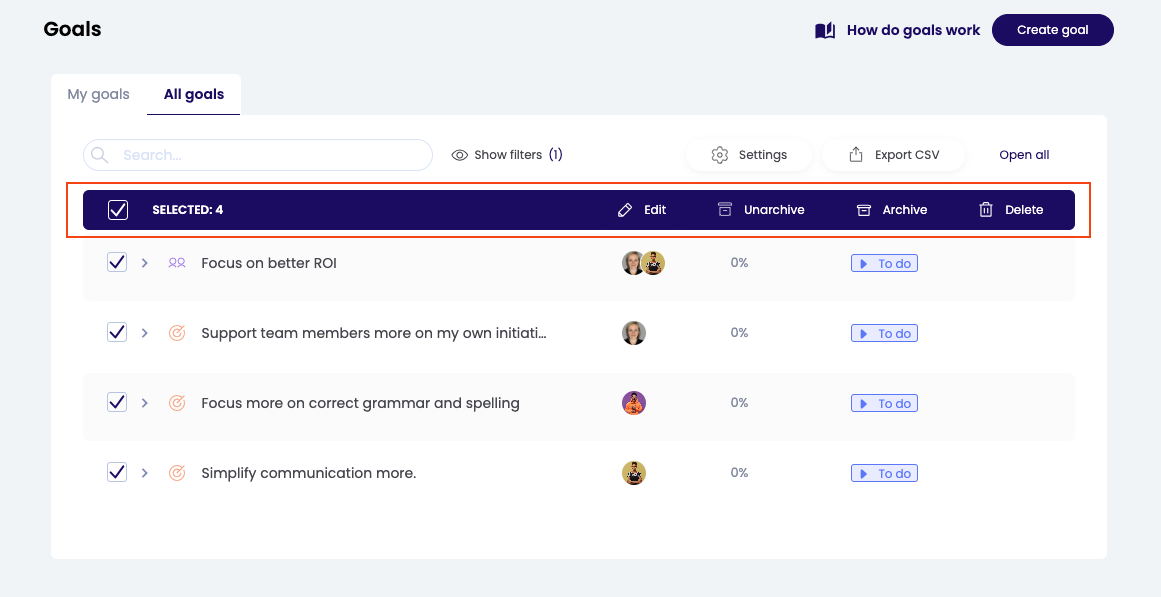The image size is (1161, 597).
Task: Click the Open all link
Action: coord(1024,155)
